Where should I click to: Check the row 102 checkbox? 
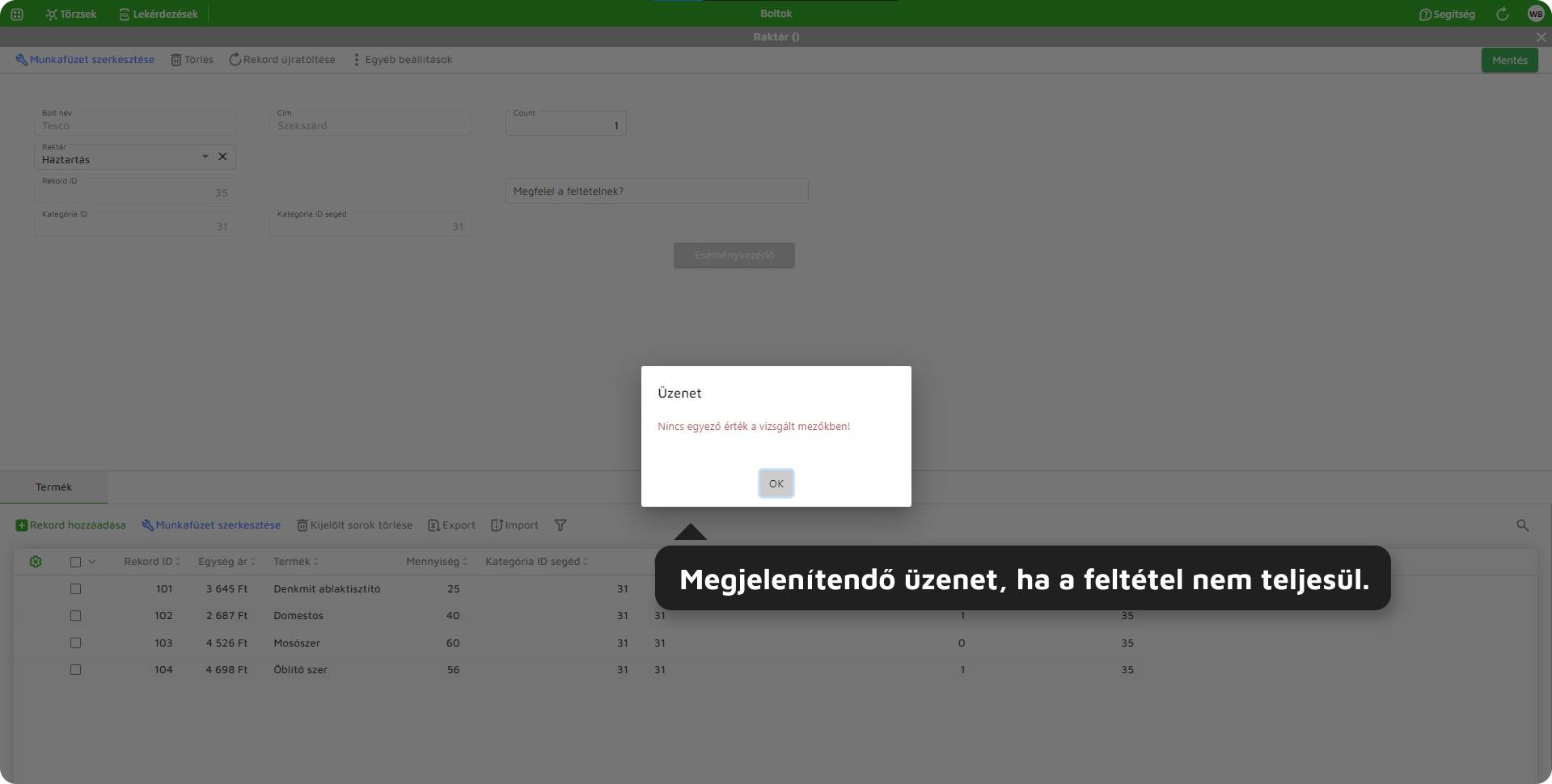point(75,616)
